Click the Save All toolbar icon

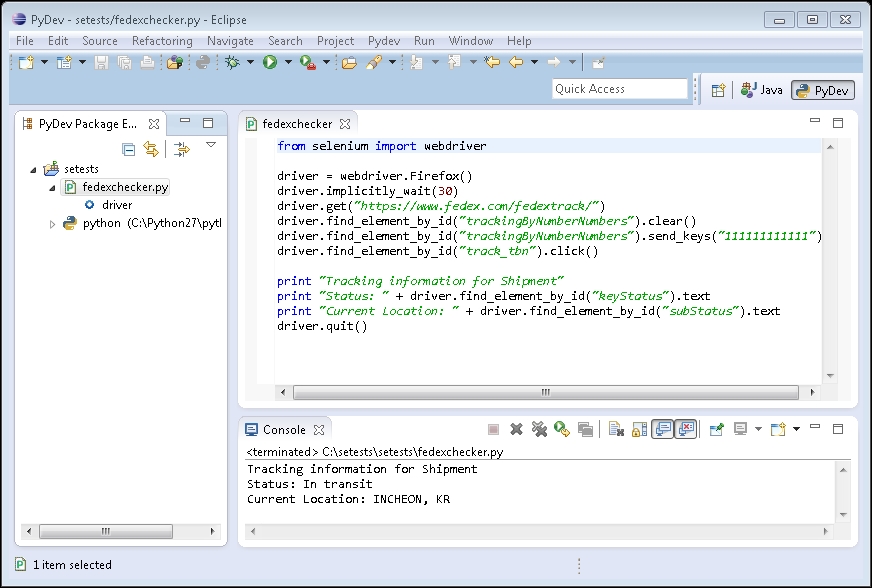124,62
